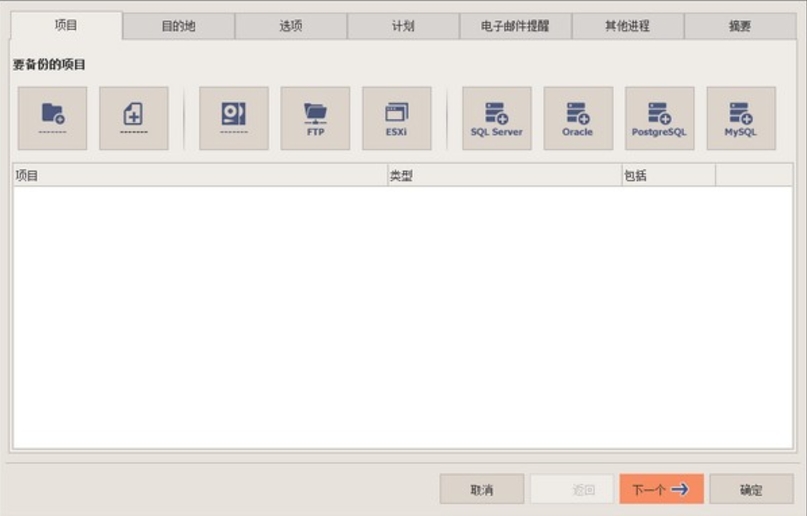Add a SQL Server database backup
This screenshot has height=516, width=807.
497,118
